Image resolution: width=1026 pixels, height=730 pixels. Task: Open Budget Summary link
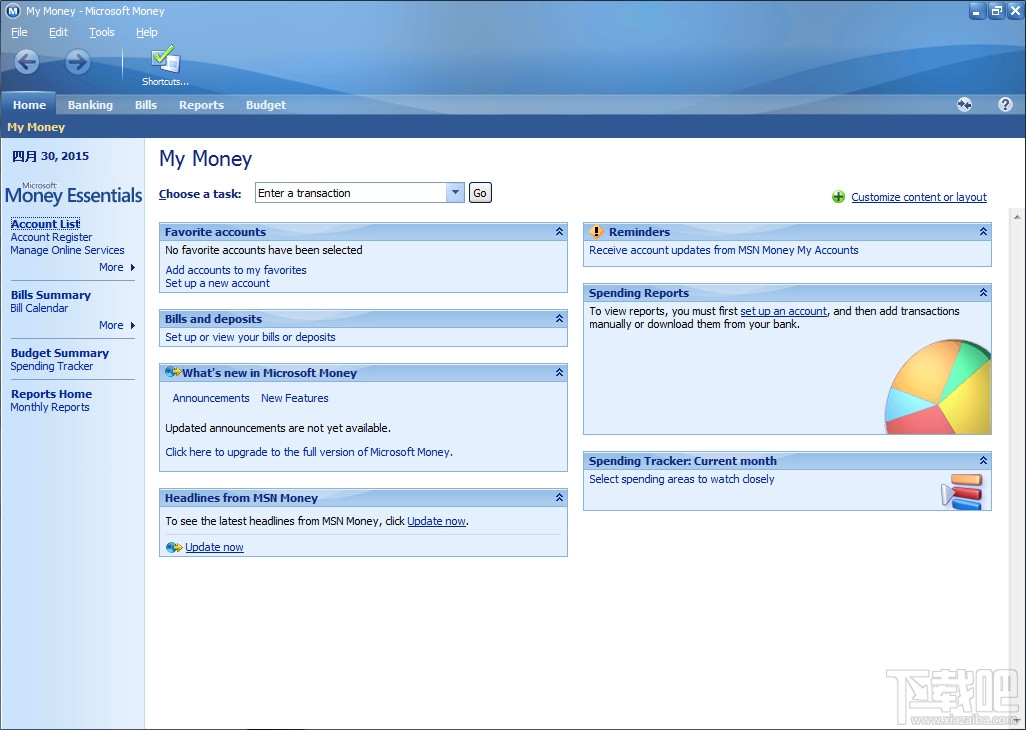[x=60, y=353]
